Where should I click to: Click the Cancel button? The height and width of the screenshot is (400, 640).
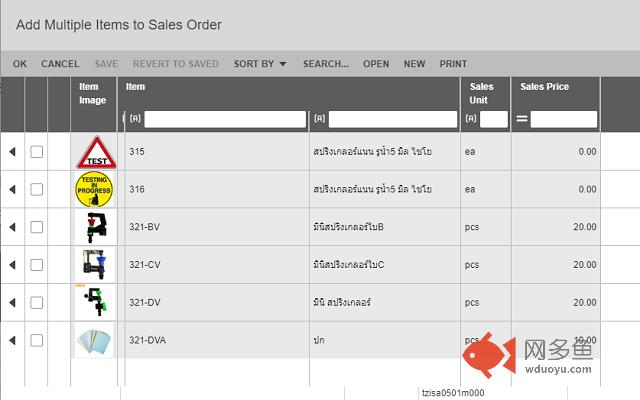pyautogui.click(x=60, y=64)
